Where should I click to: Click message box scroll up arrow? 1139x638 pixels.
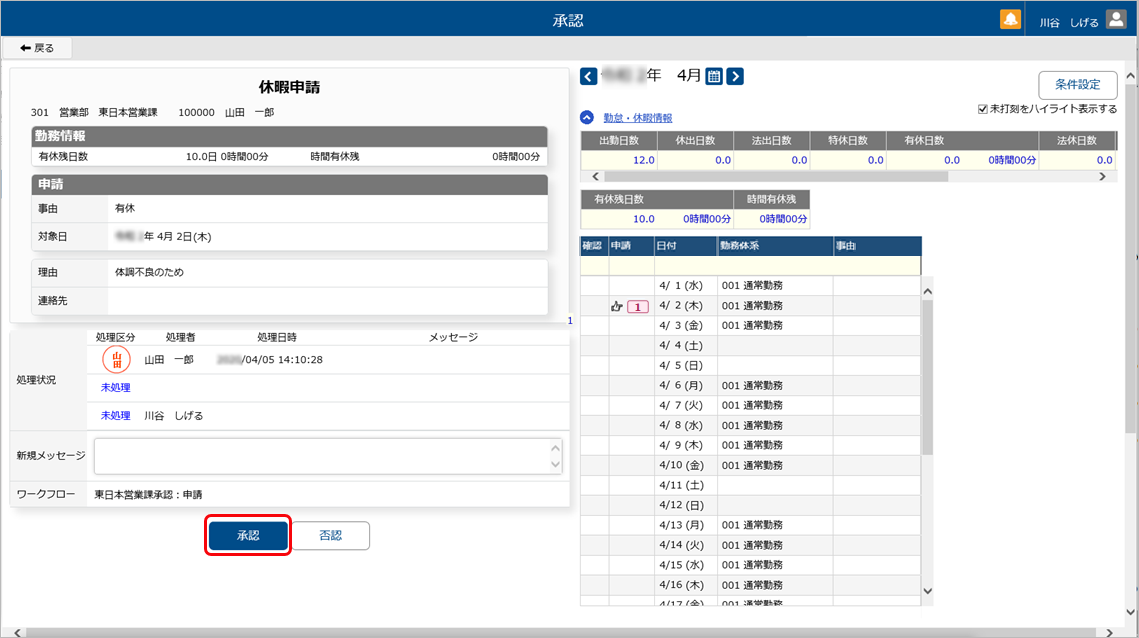tap(556, 448)
